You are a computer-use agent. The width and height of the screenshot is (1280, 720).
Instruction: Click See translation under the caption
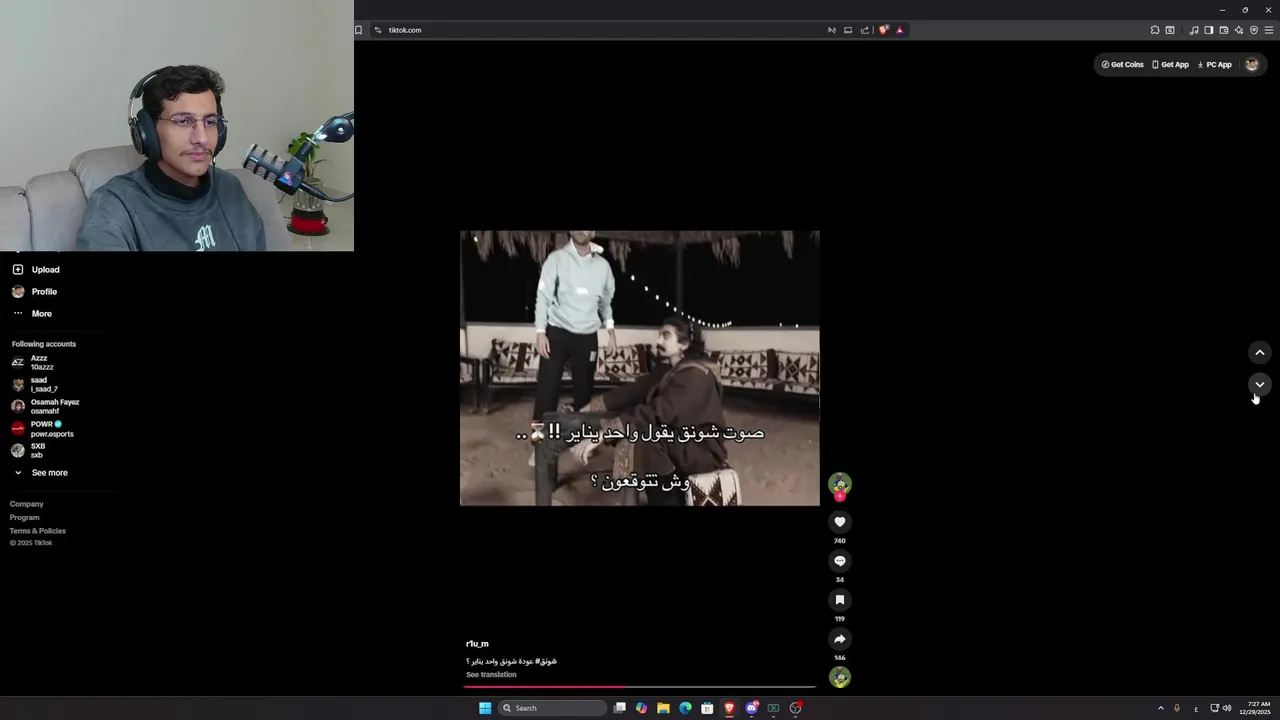coord(491,675)
